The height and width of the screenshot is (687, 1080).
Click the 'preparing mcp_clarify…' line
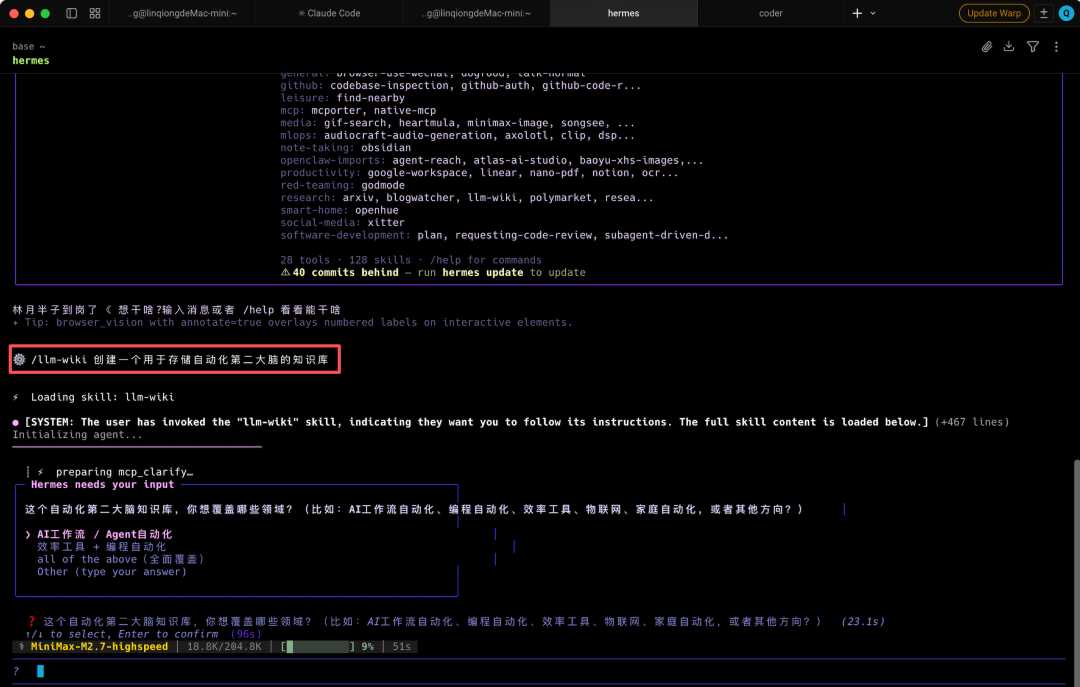point(124,471)
